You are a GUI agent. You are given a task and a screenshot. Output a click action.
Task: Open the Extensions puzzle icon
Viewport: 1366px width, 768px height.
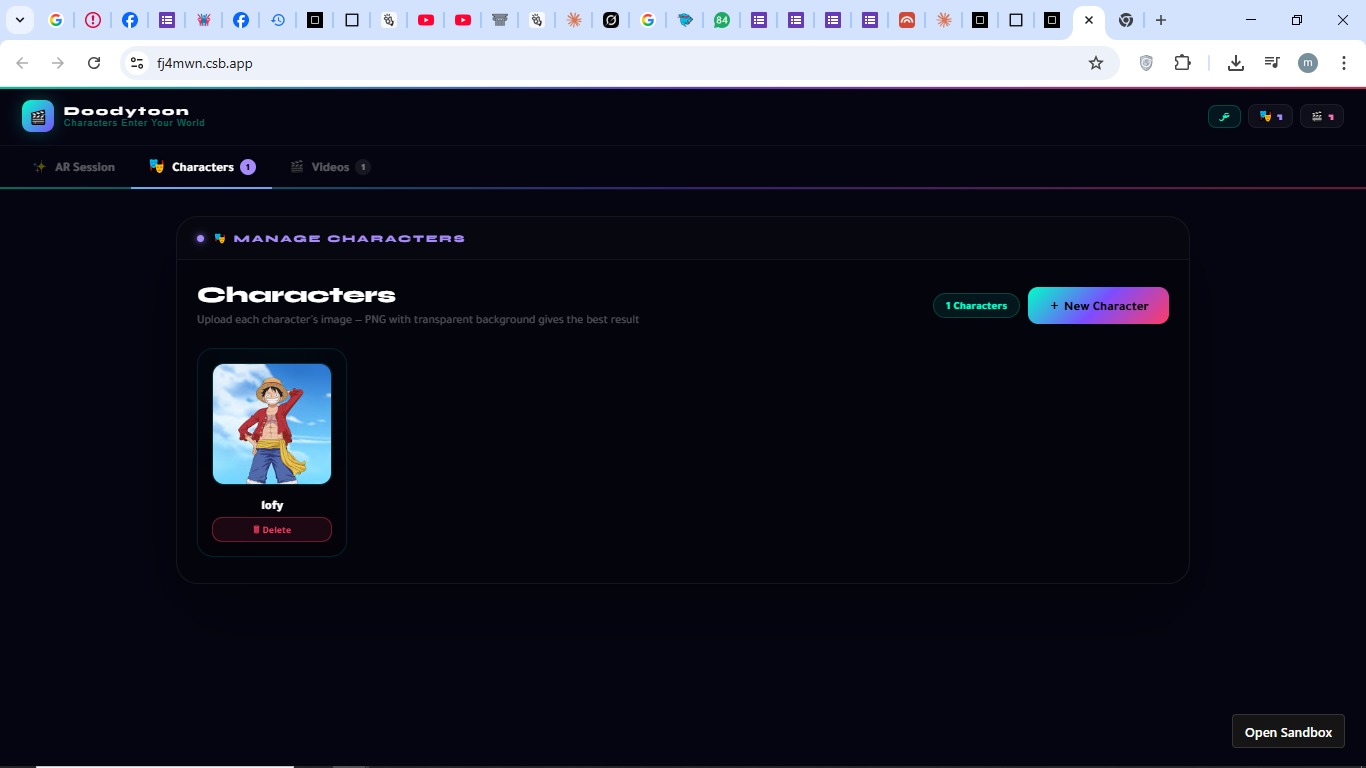[x=1183, y=63]
